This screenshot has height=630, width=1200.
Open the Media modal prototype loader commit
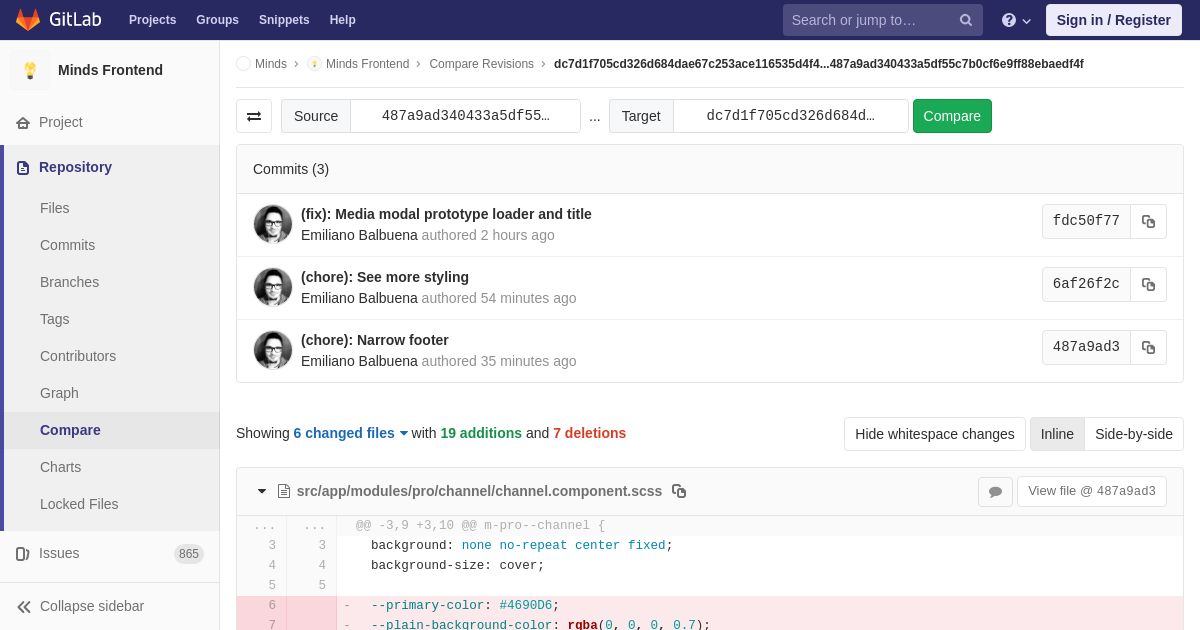click(x=446, y=214)
